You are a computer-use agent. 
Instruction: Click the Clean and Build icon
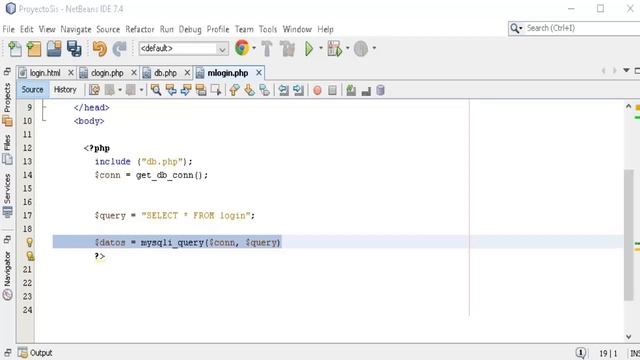287,49
